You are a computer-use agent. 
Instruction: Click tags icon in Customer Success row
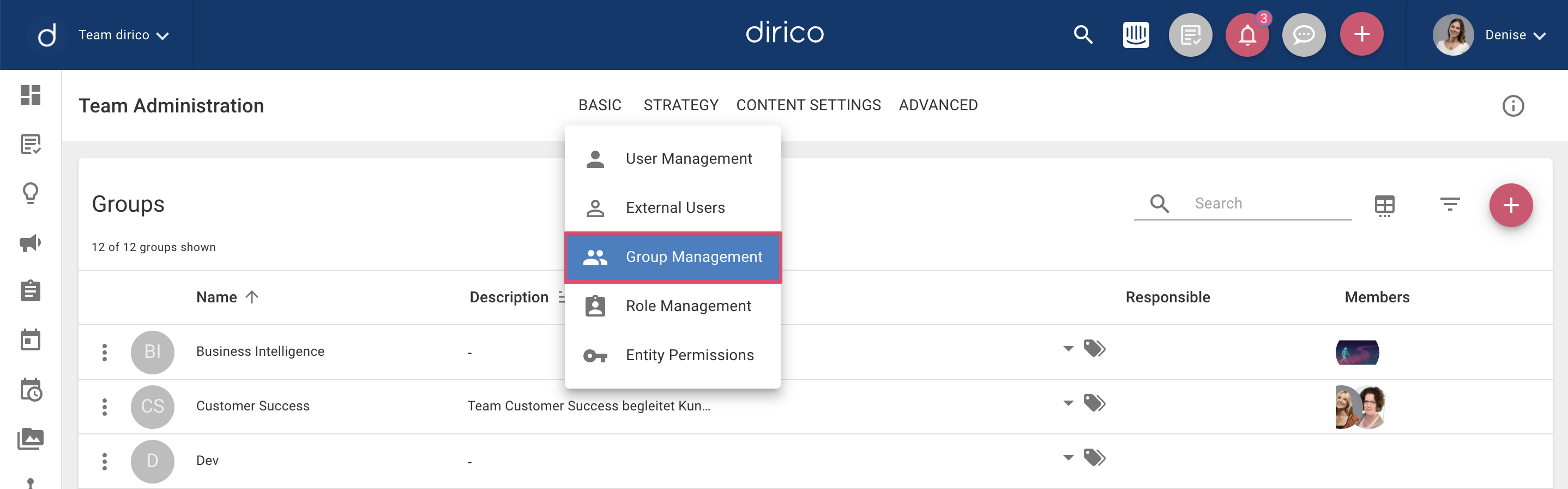coord(1094,403)
